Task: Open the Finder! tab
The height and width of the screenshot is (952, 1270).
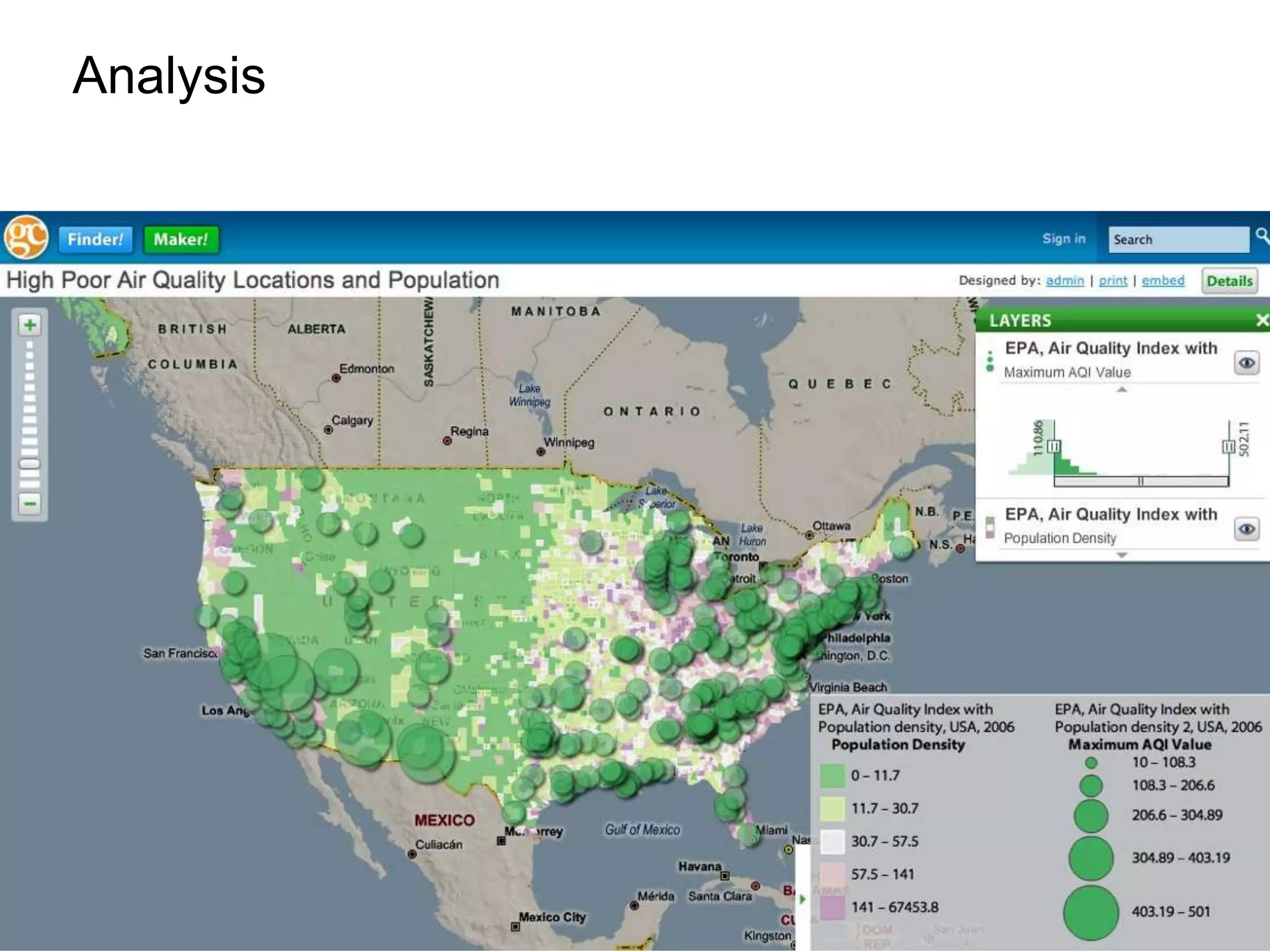Action: click(x=95, y=239)
